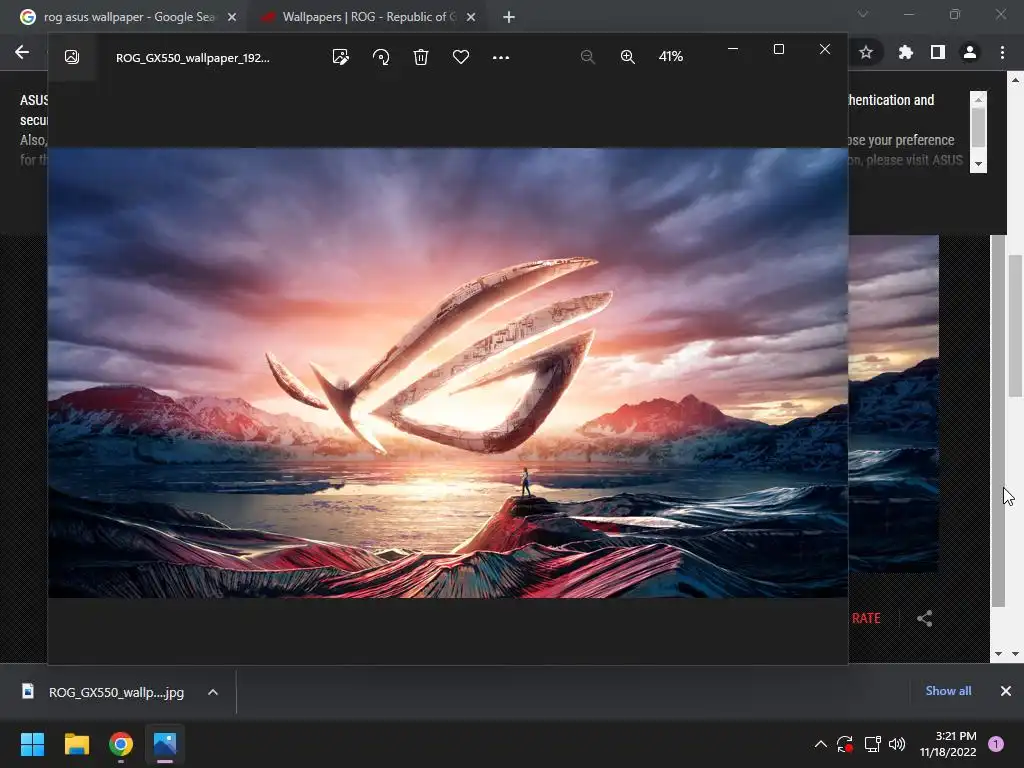Open the Edit image tool
The height and width of the screenshot is (768, 1024).
[341, 57]
